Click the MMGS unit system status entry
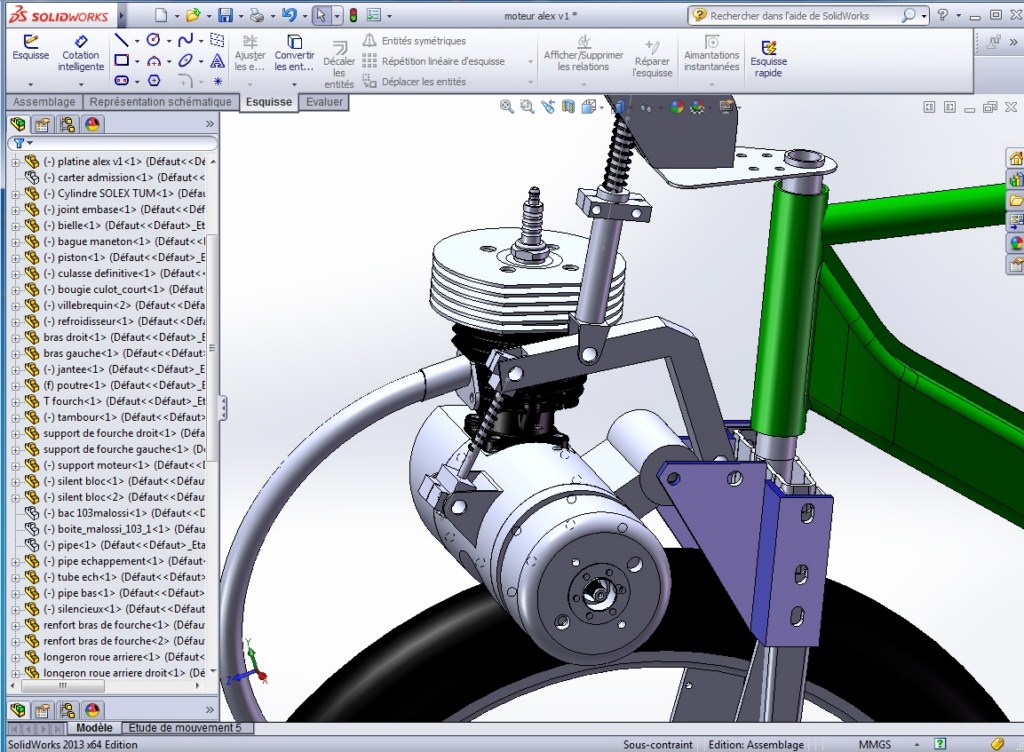Screen dimensions: 1024x752 (x=875, y=744)
